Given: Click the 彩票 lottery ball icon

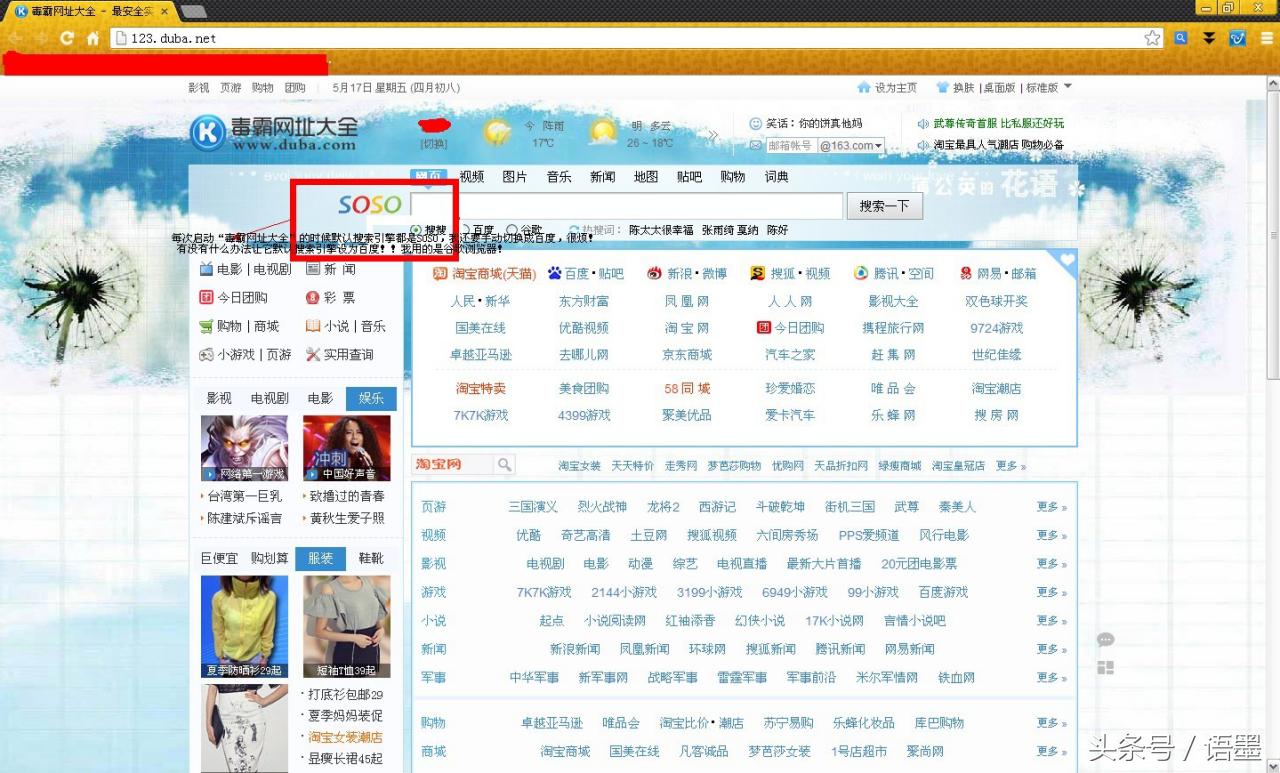Looking at the screenshot, I should click(x=312, y=296).
